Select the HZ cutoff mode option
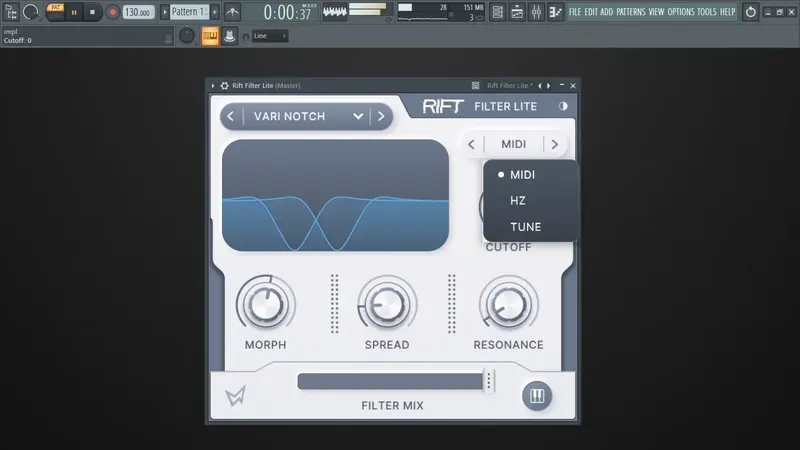Viewport: 800px width, 450px height. 517,201
